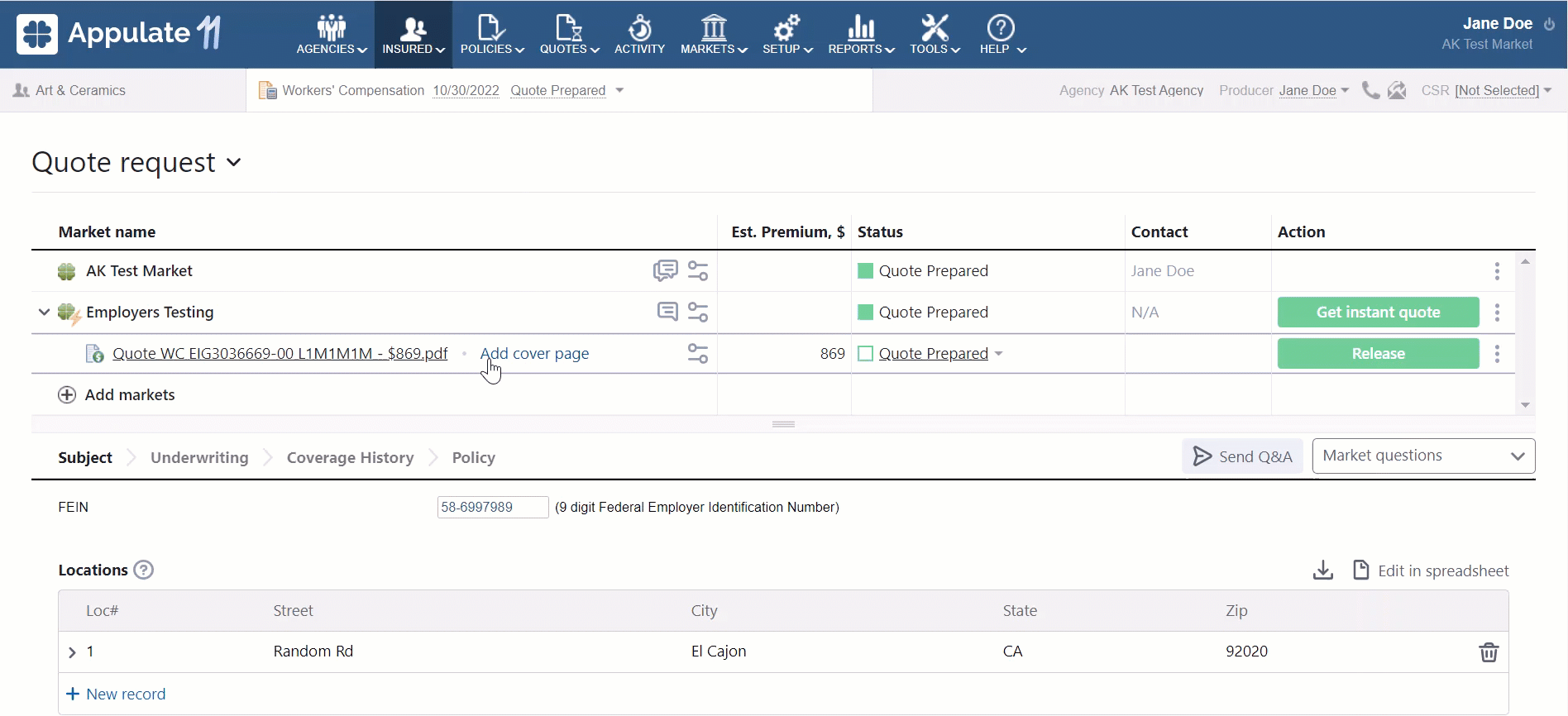Viewport: 1568px width, 716px height.
Task: Open the Setup menu
Action: [787, 35]
